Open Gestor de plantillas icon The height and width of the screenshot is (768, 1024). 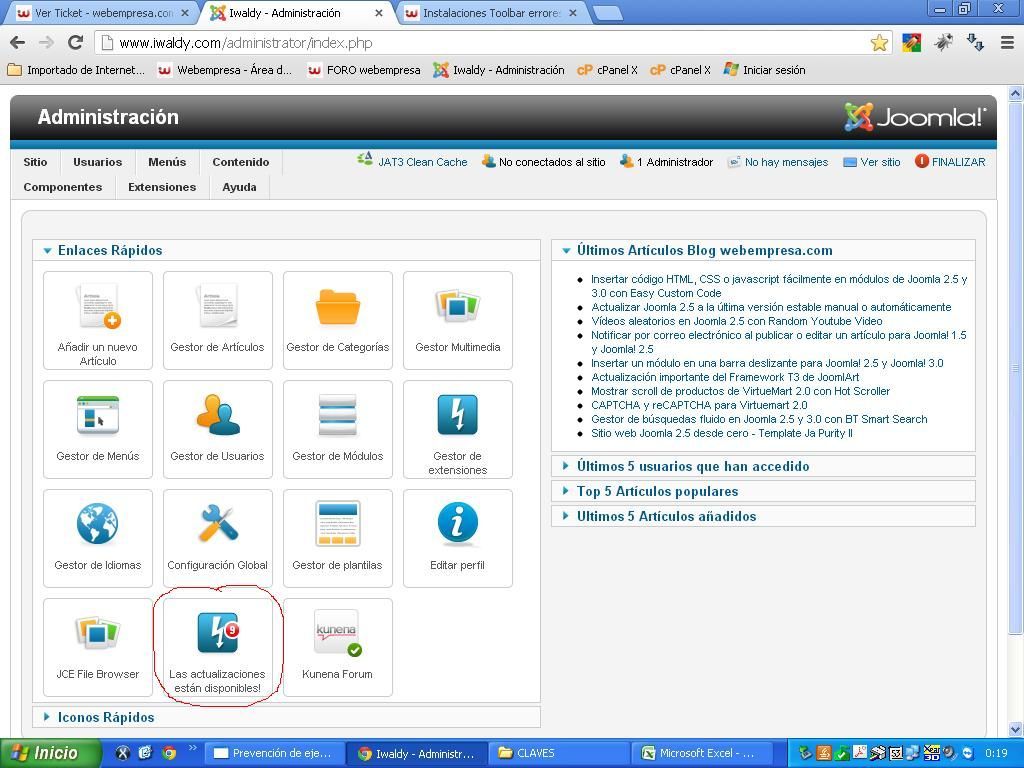338,538
